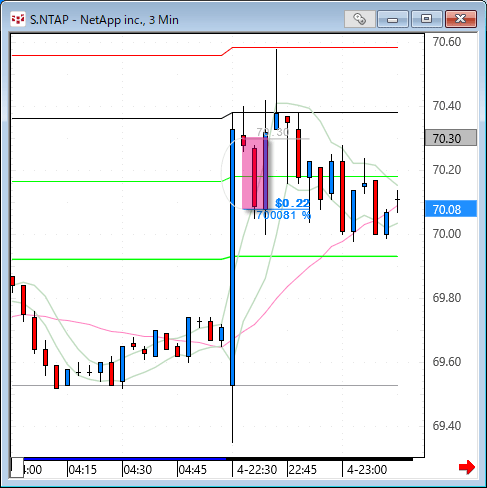Viewport: 487px width, 488px height.
Task: Click the 04:45 time axis label
Action: [x=192, y=470]
